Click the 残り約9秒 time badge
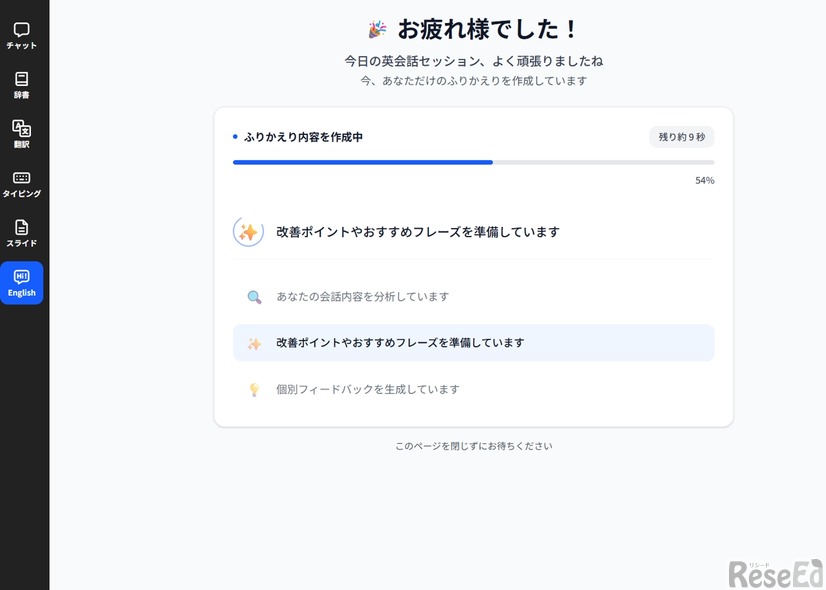The image size is (826, 590). click(x=681, y=137)
